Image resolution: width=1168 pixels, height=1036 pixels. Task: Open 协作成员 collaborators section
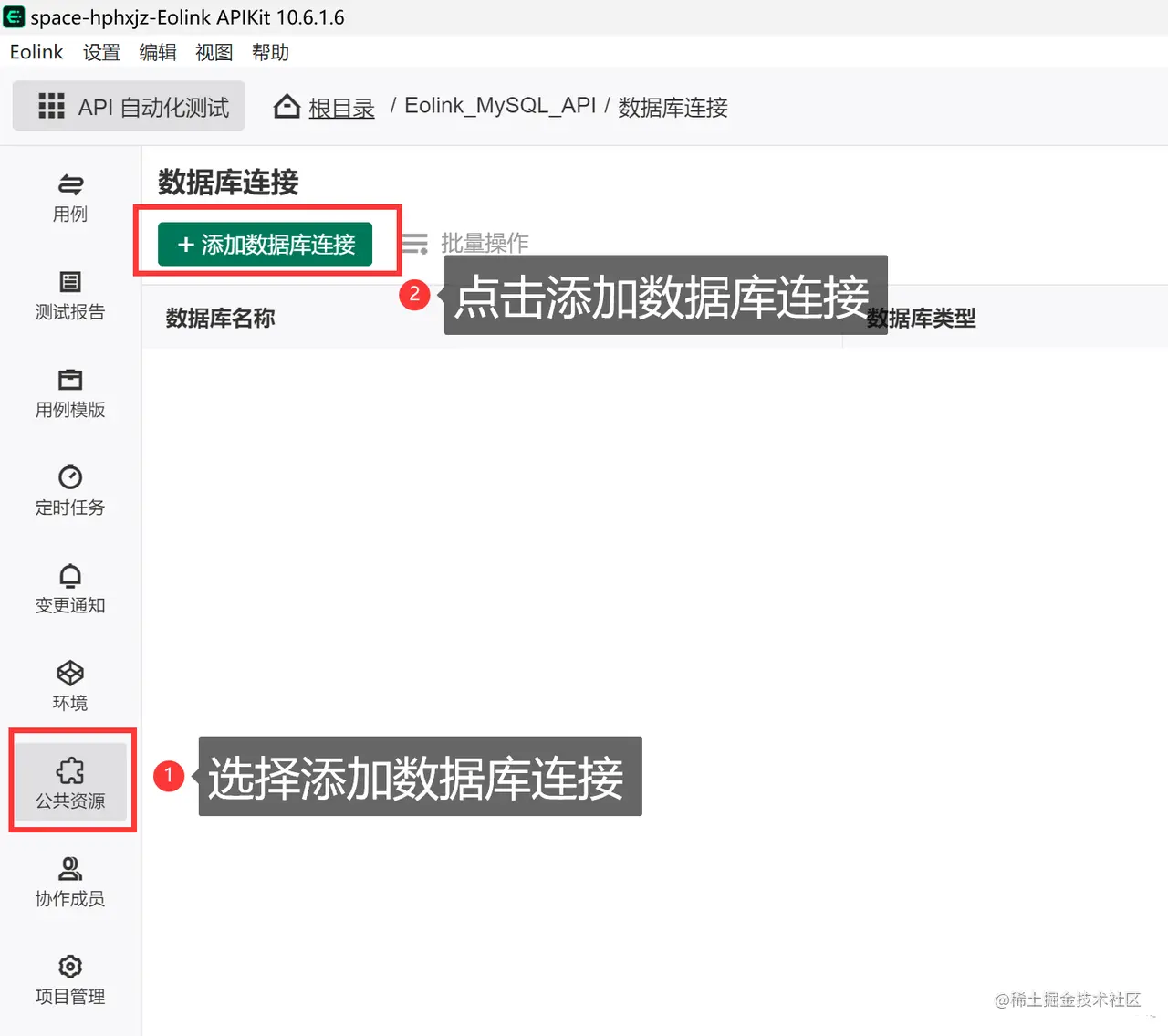pos(70,882)
